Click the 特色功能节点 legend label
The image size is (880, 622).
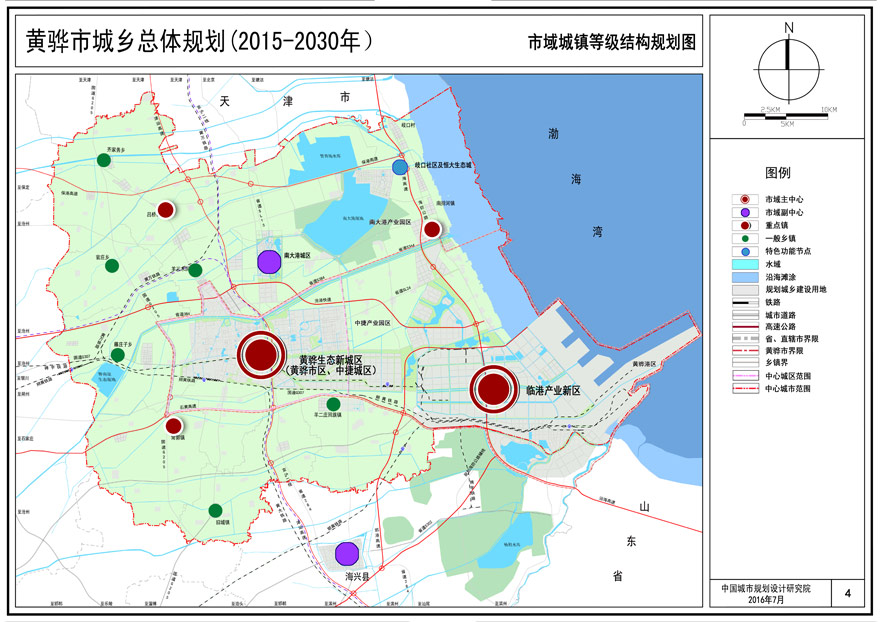788,251
